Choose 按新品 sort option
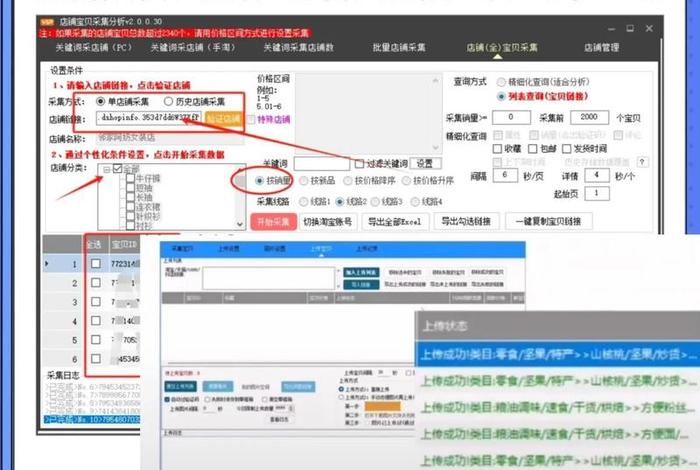The width and height of the screenshot is (700, 470). point(304,180)
